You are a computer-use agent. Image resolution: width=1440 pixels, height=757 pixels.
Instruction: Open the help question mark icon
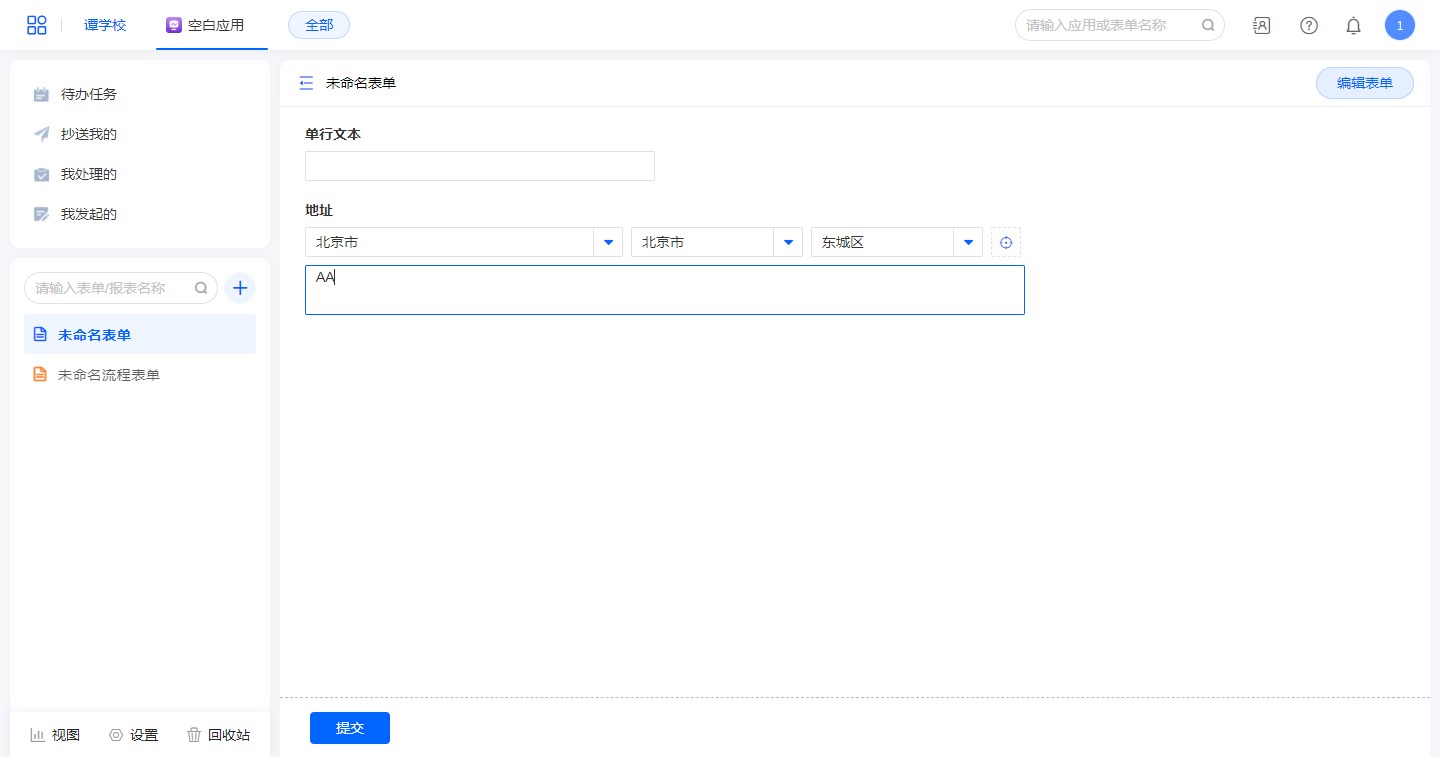[x=1308, y=26]
